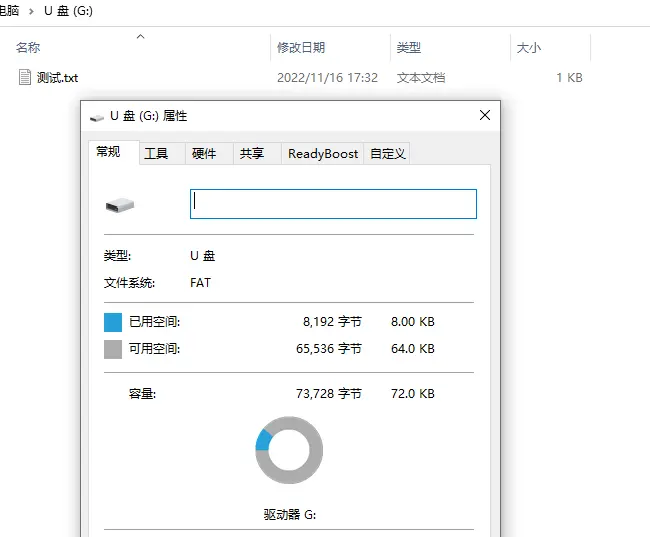Viewport: 650px width, 537px height.
Task: Click the 文本文档 type cell
Action: click(x=421, y=78)
